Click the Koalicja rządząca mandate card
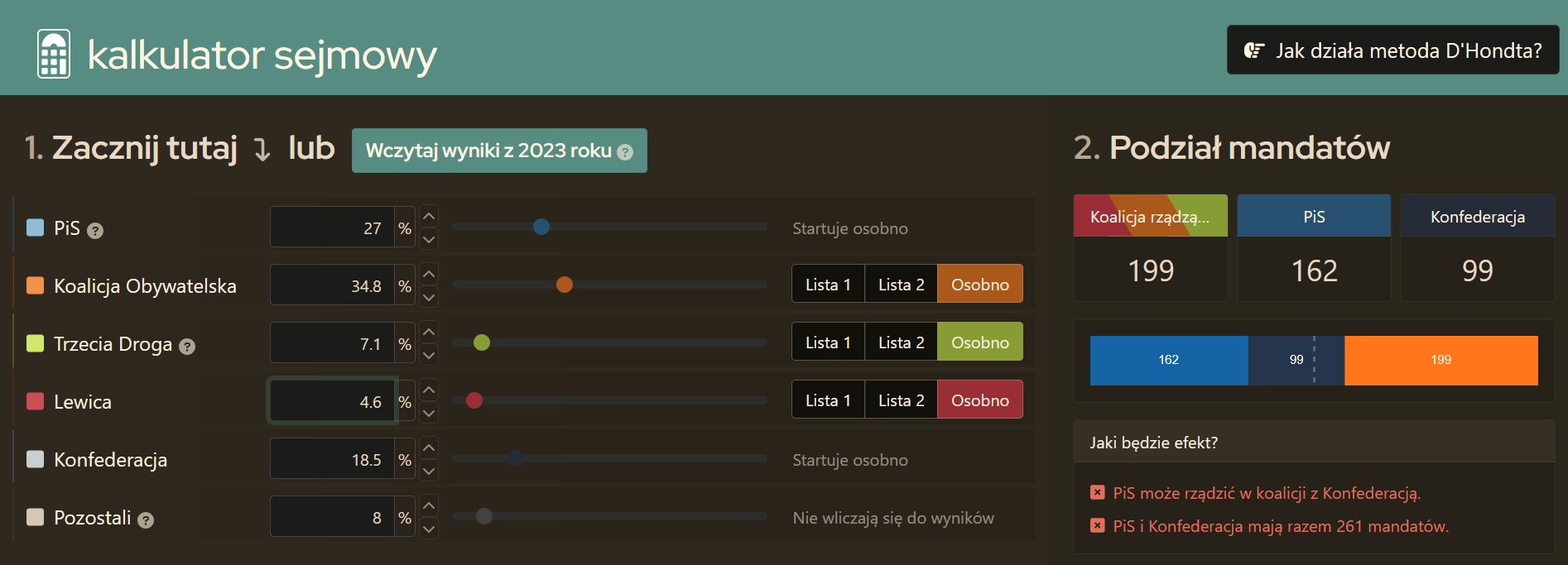 [x=1151, y=247]
